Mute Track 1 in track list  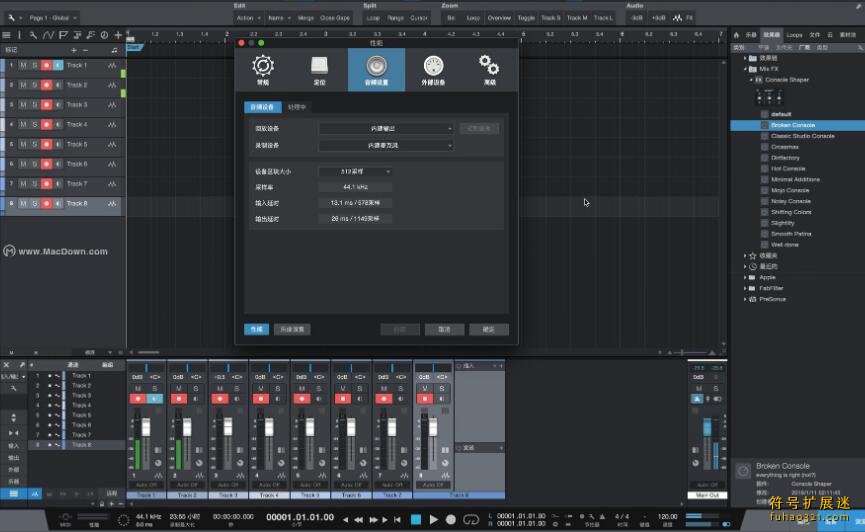tap(23, 66)
